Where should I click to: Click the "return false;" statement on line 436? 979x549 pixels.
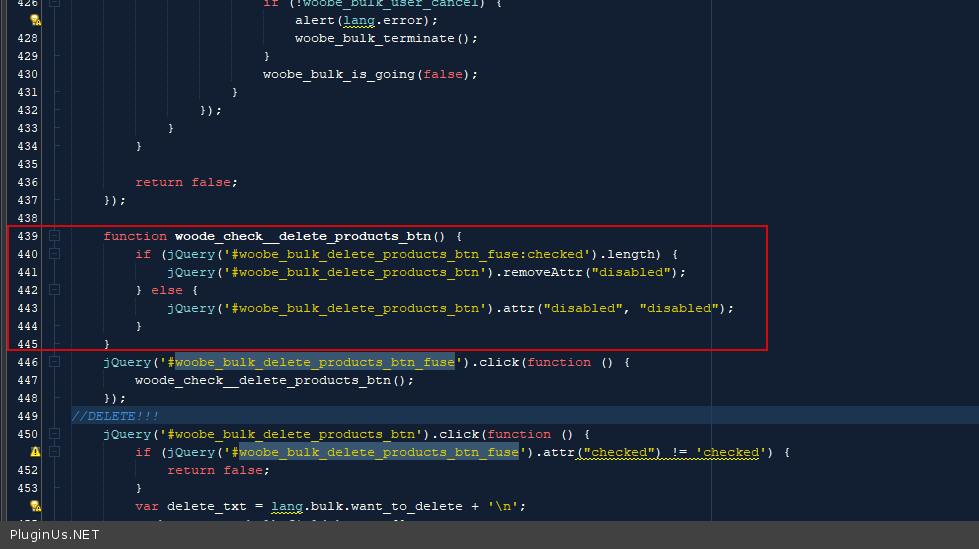point(186,182)
